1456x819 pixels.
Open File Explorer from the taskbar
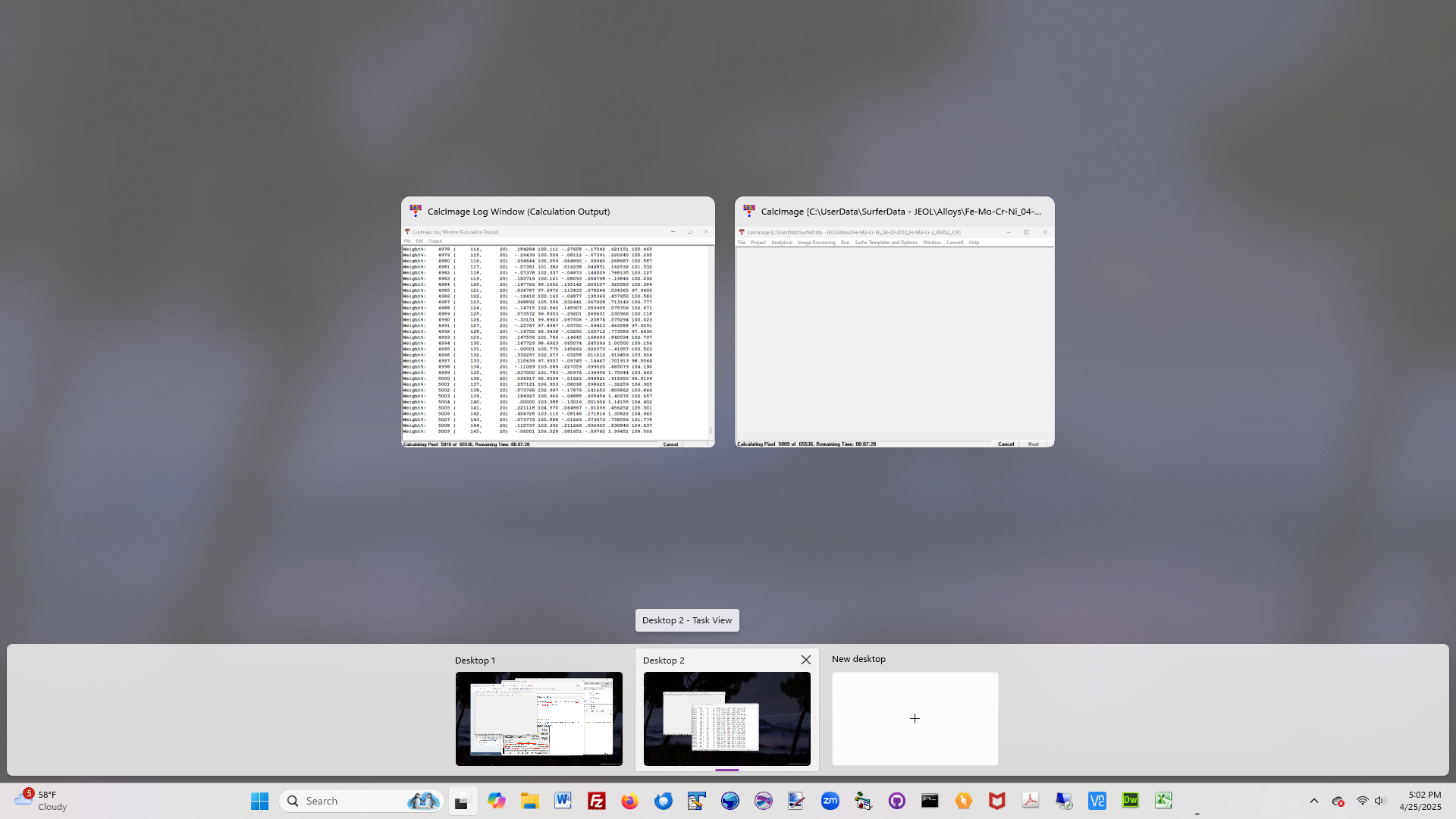click(530, 801)
